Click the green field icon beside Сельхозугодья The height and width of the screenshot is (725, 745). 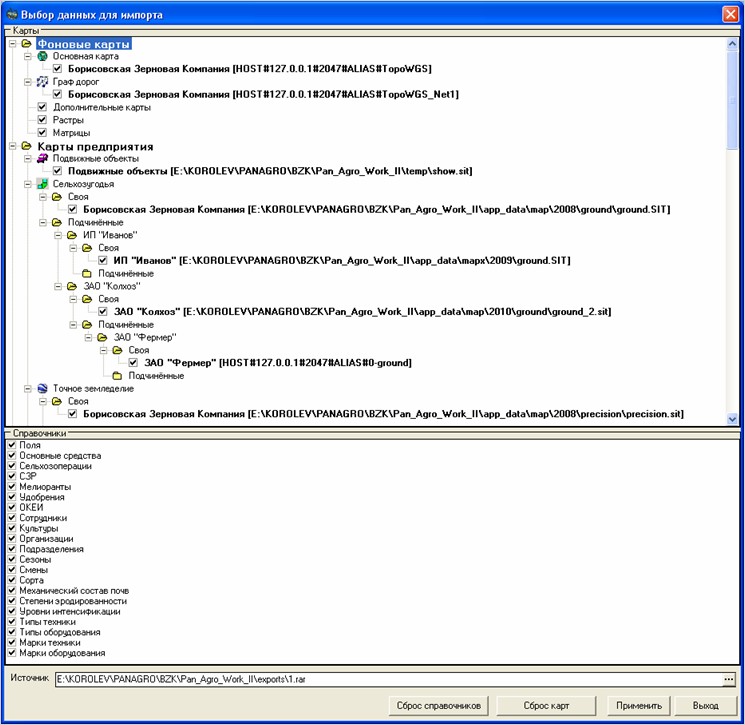(42, 185)
